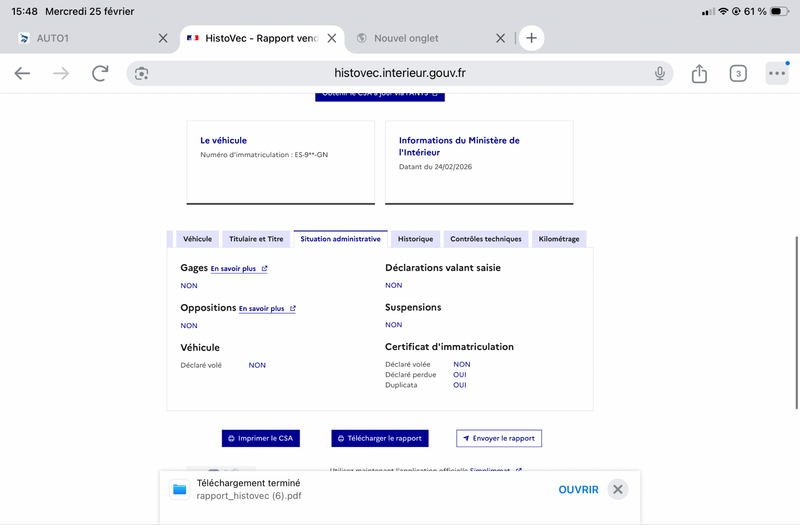
Task: Switch to the Kilométrage tab
Action: click(x=559, y=239)
